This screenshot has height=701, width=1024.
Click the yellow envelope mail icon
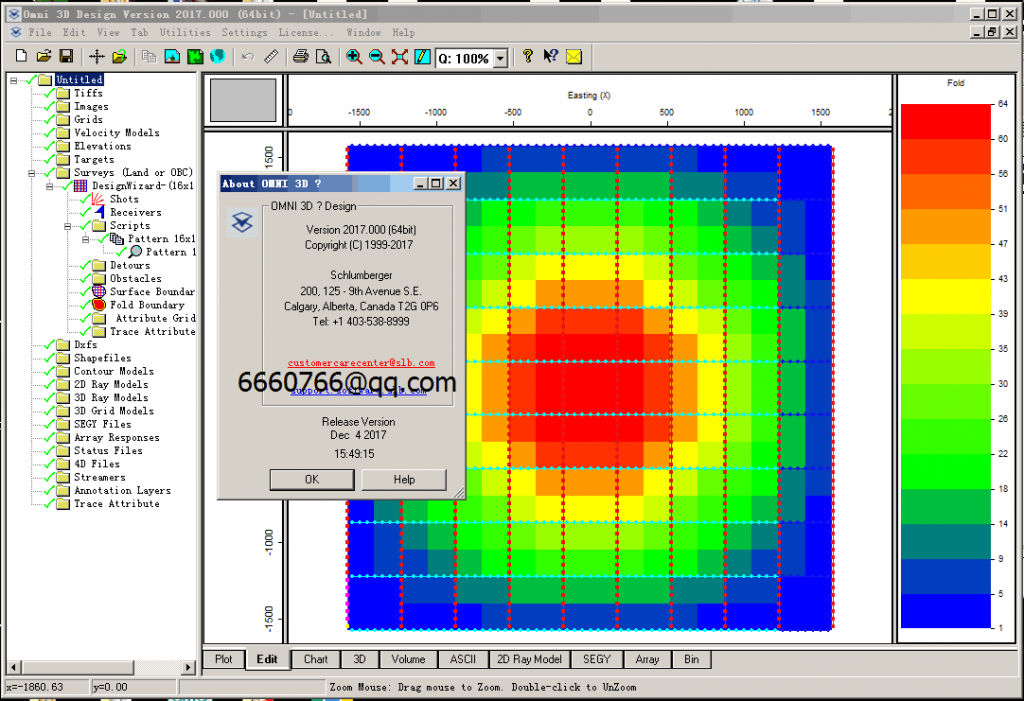click(x=573, y=56)
